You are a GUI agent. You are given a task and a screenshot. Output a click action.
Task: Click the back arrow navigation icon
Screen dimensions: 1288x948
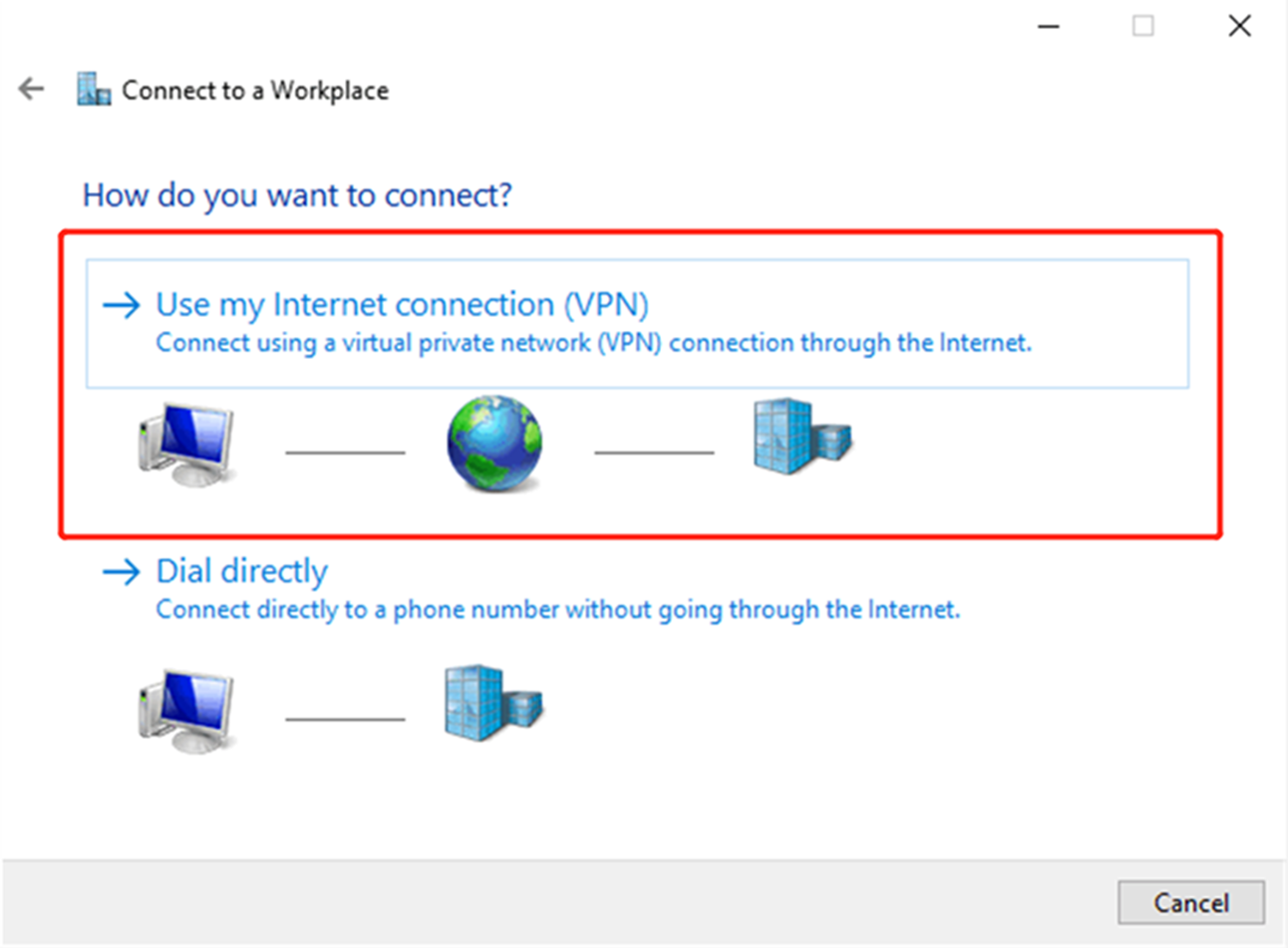(x=31, y=89)
